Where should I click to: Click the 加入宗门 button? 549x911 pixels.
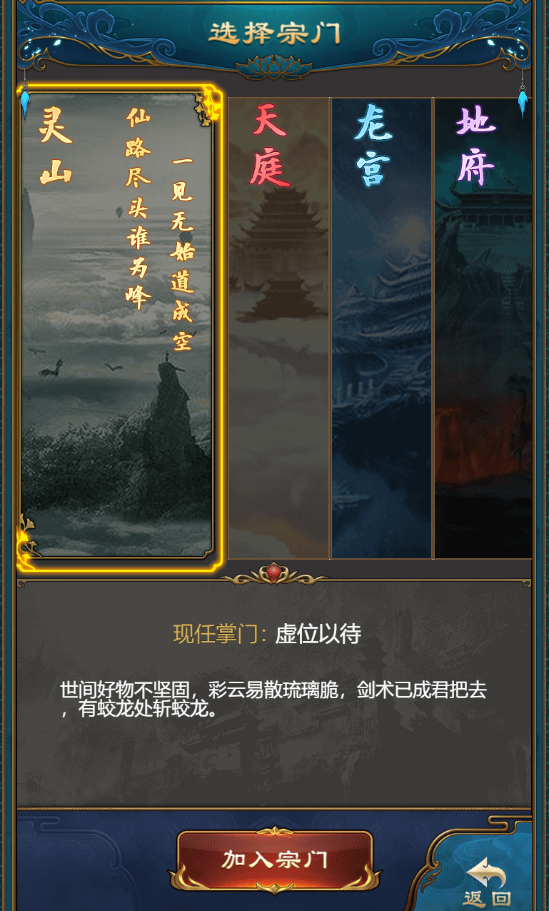coord(275,860)
